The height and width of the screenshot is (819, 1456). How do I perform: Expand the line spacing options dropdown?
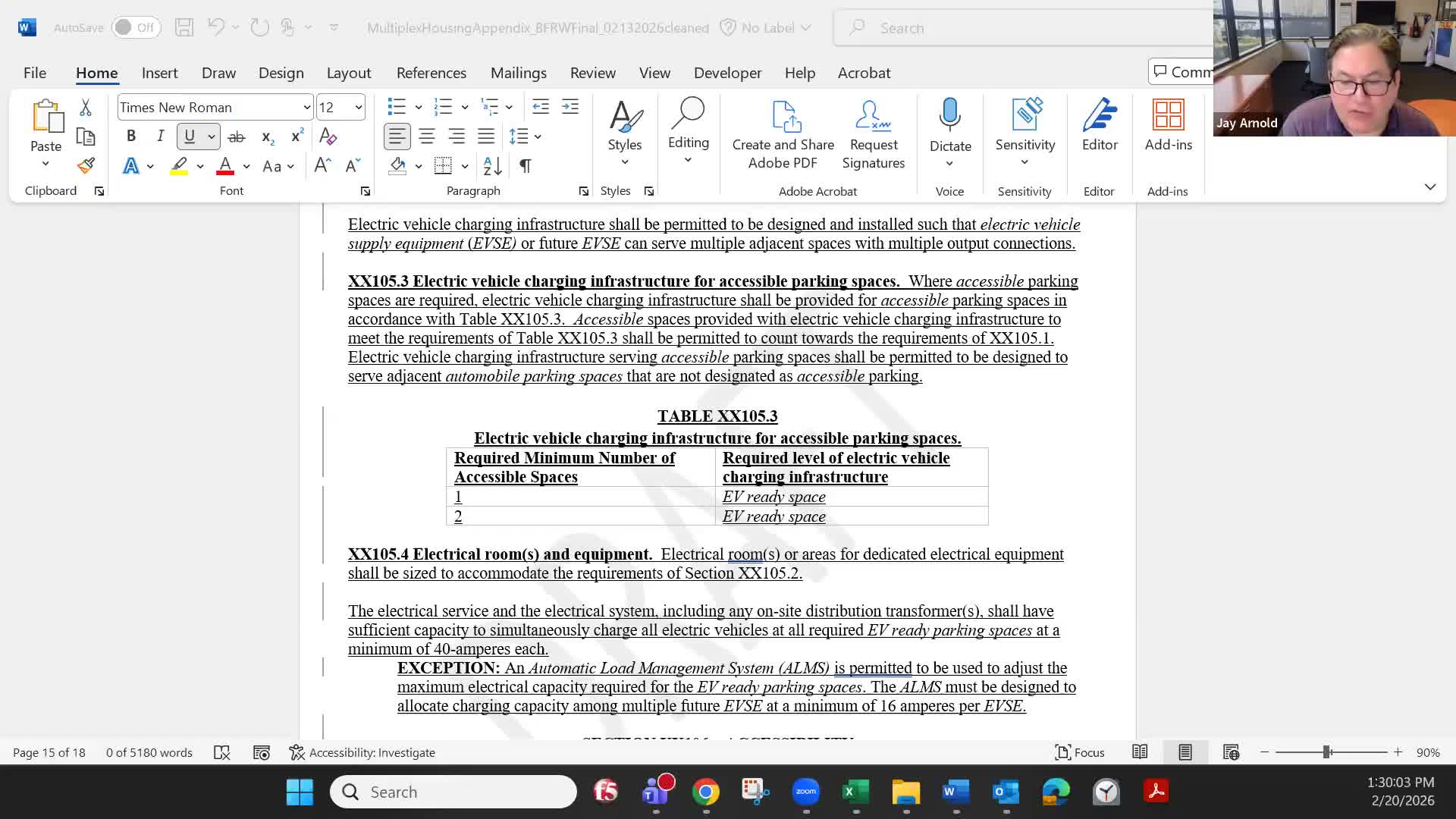[x=538, y=137]
